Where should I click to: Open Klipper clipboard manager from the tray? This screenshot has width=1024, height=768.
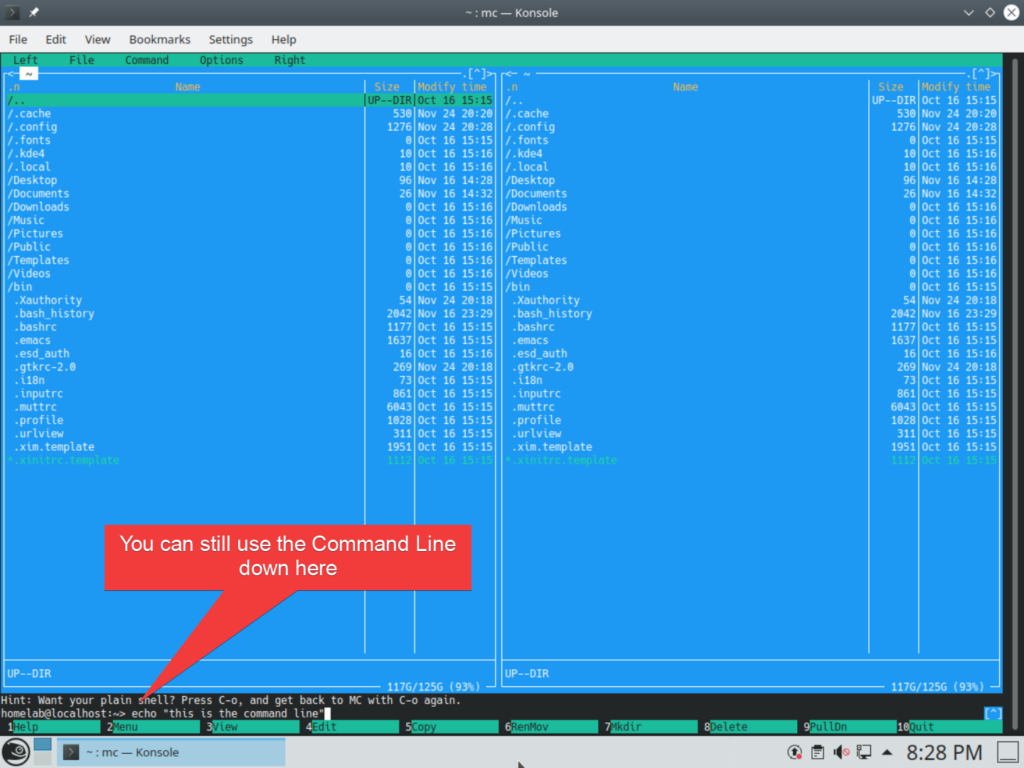tap(818, 751)
